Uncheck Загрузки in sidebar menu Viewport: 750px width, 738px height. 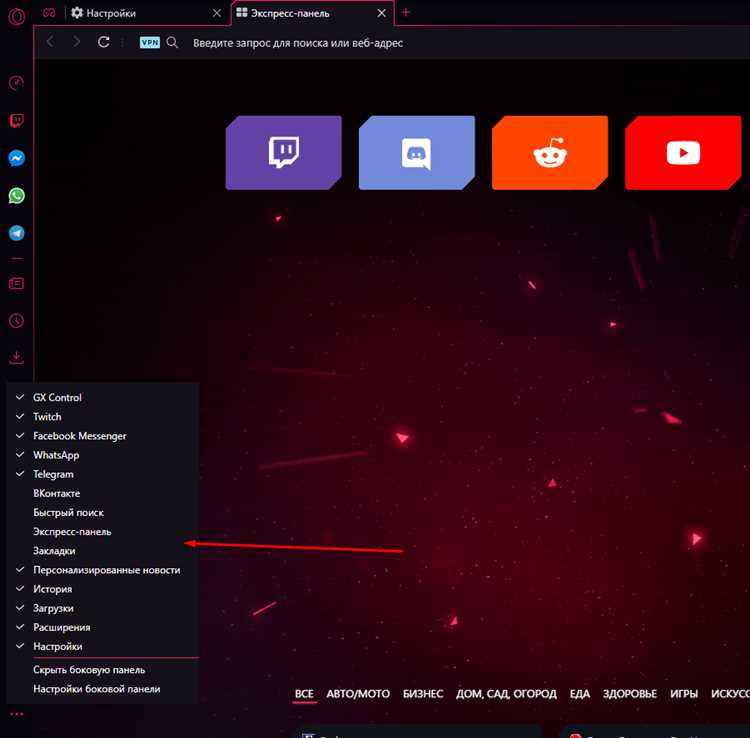[103, 608]
